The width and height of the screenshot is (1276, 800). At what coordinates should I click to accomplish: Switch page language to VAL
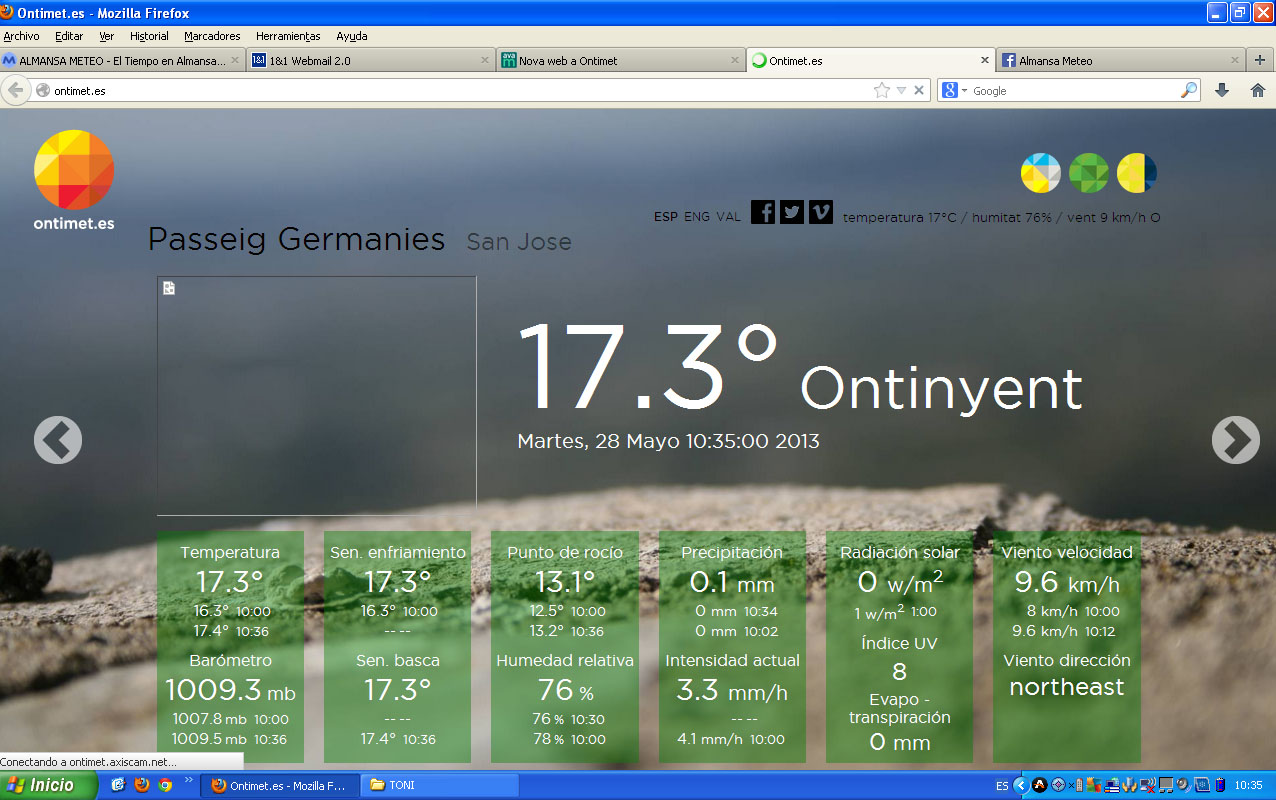728,217
